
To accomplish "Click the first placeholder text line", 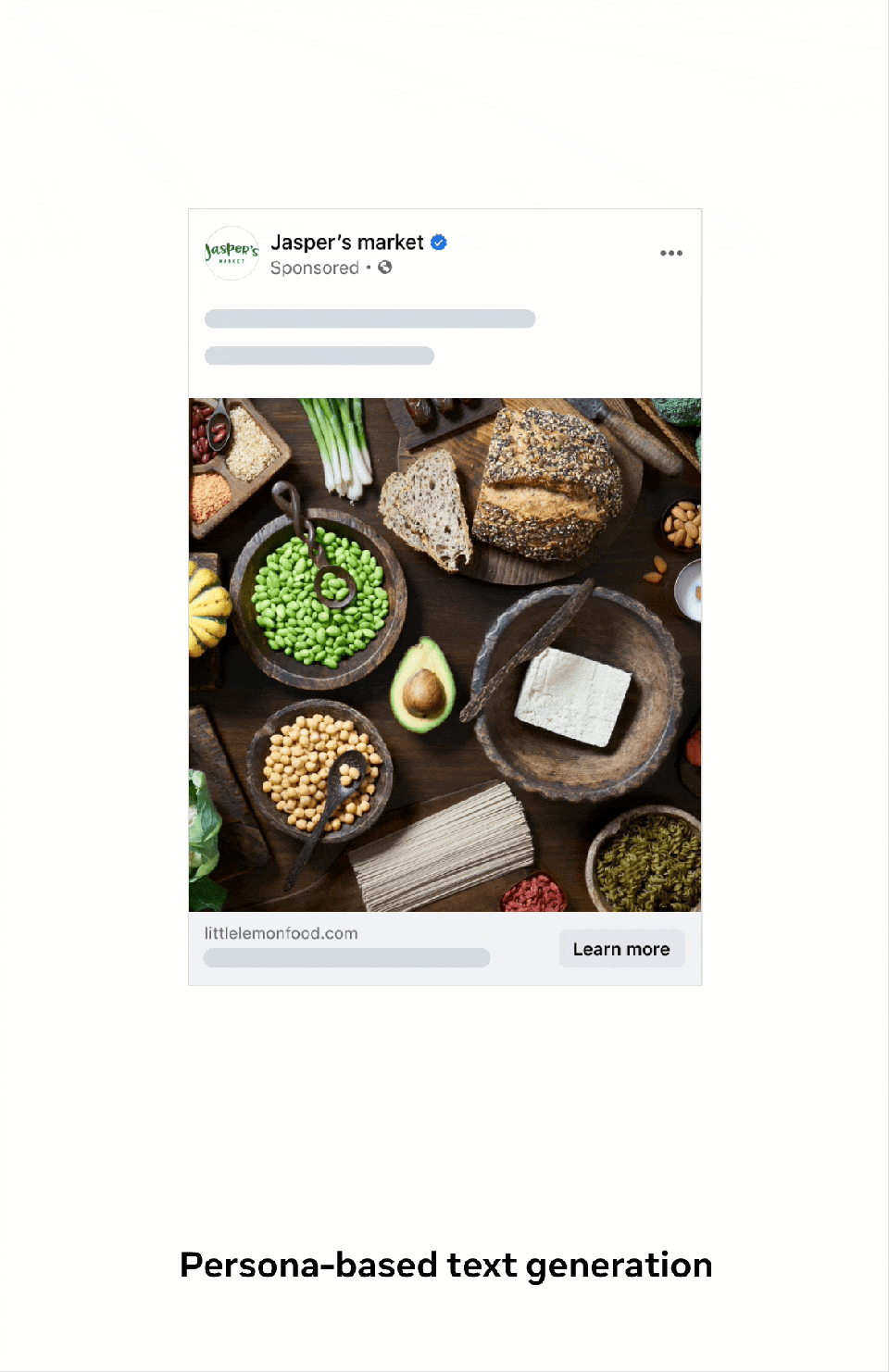I will pos(369,318).
